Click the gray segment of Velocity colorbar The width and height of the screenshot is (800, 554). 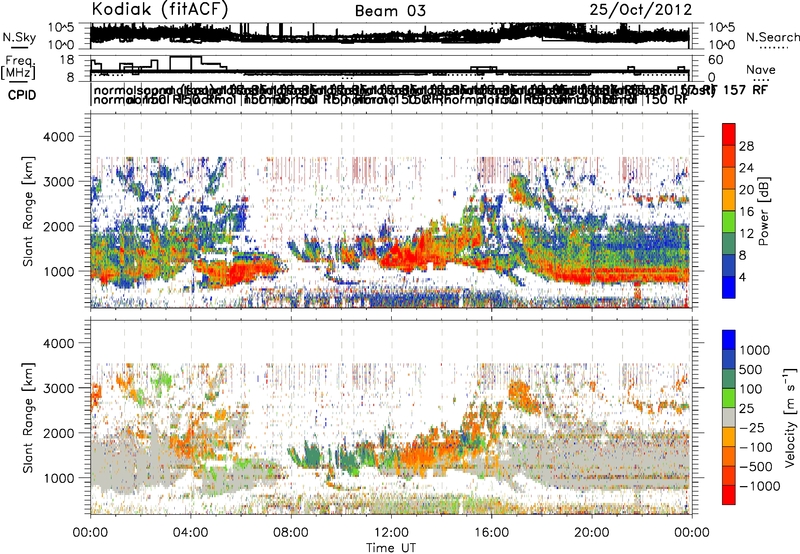(x=729, y=417)
